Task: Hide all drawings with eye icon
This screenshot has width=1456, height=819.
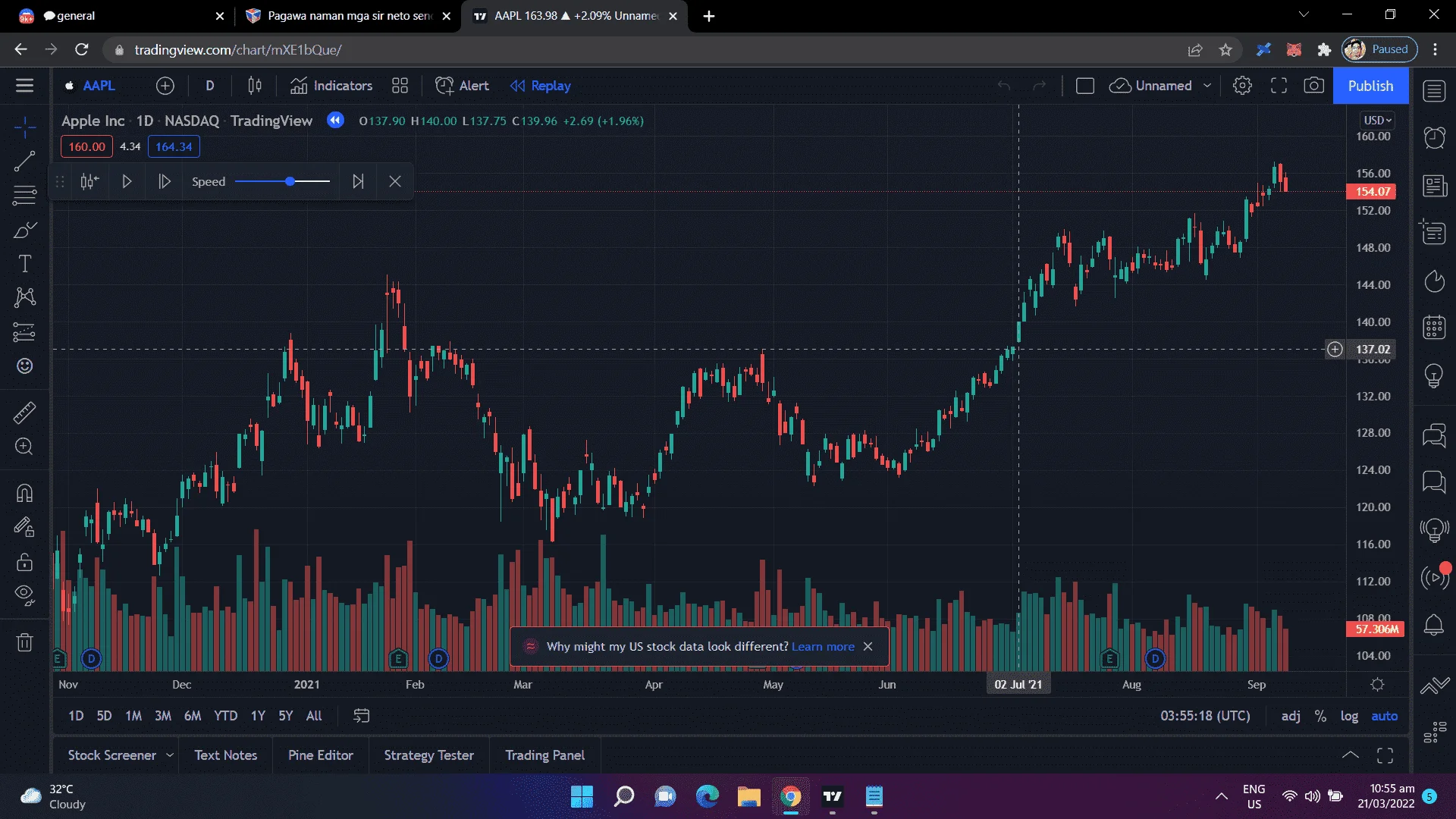Action: 24,596
